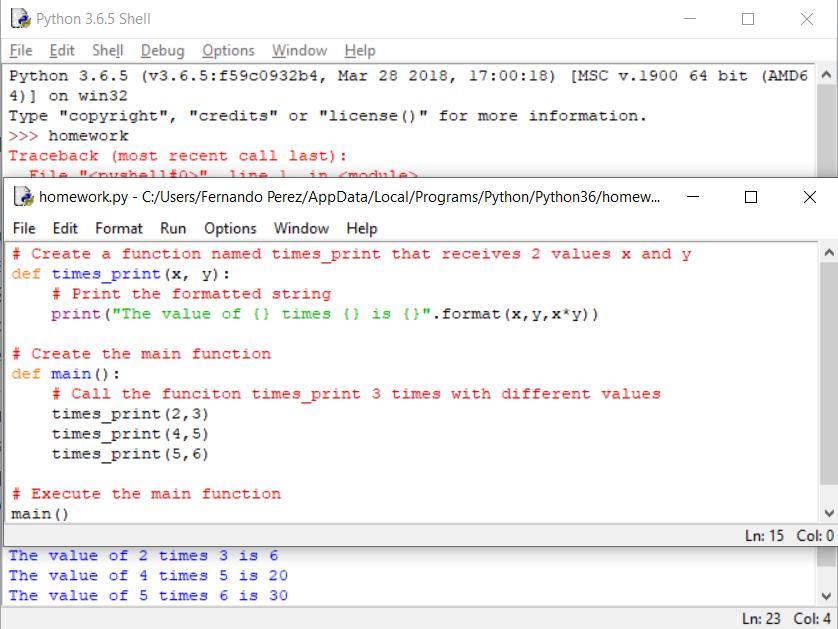The width and height of the screenshot is (838, 629).
Task: Click Shell output 'The value of 5 times 6 is 30'
Action: tap(148, 595)
